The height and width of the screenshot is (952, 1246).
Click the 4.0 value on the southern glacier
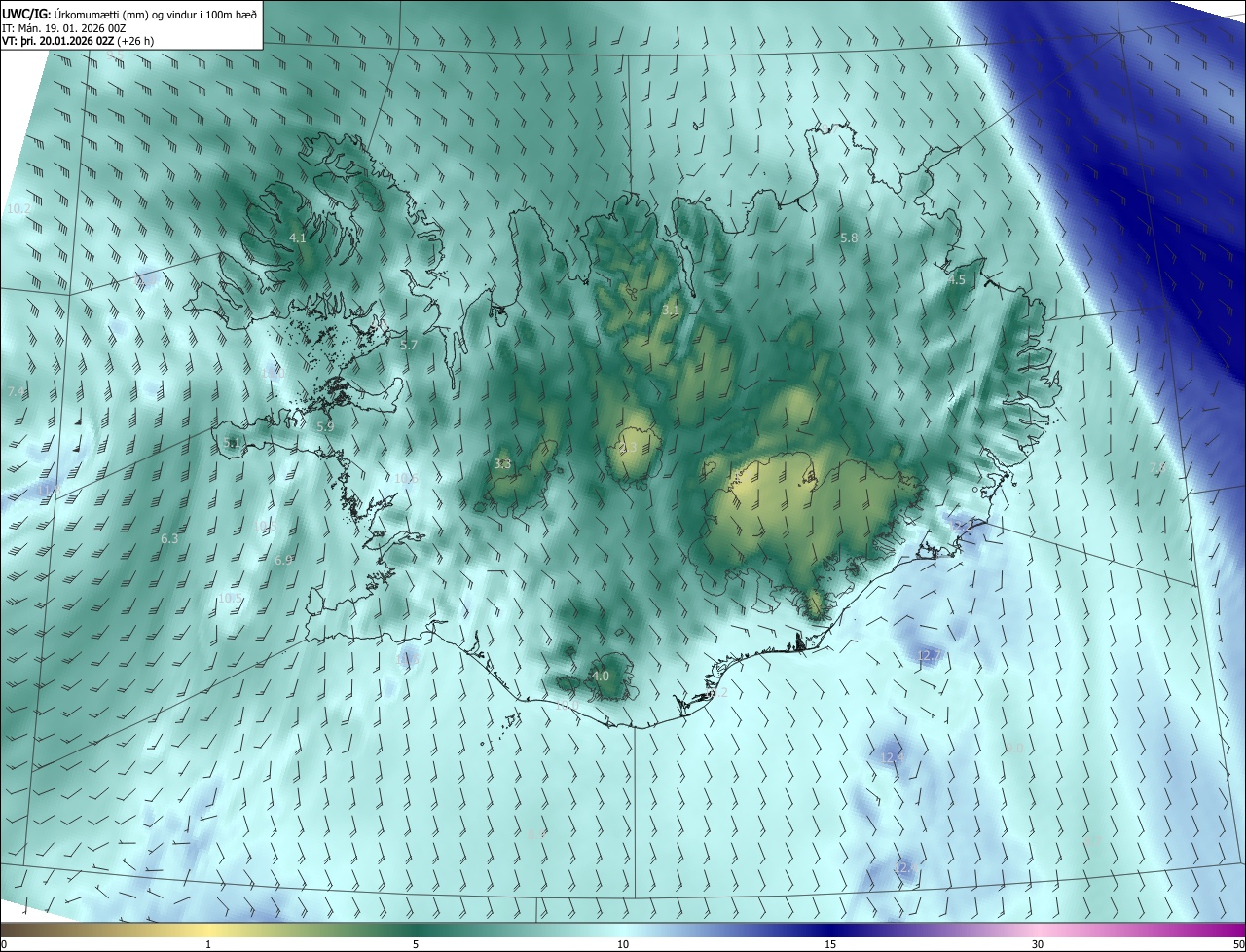tap(601, 676)
